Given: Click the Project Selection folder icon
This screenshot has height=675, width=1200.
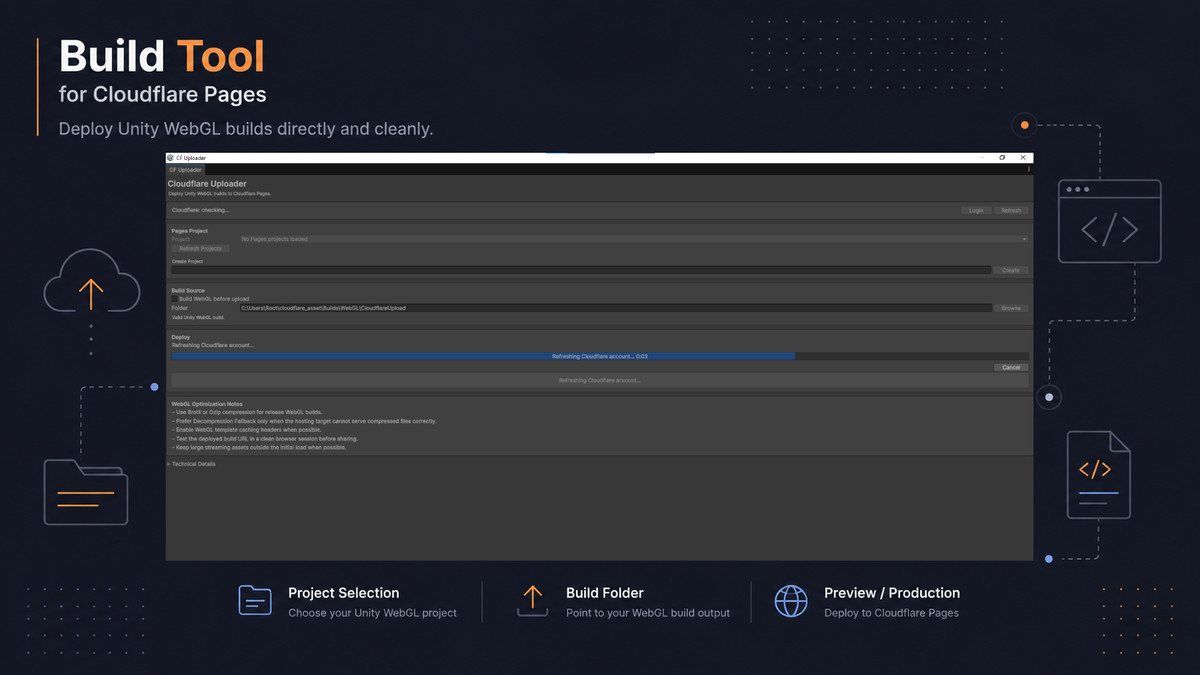Looking at the screenshot, I should pos(255,601).
